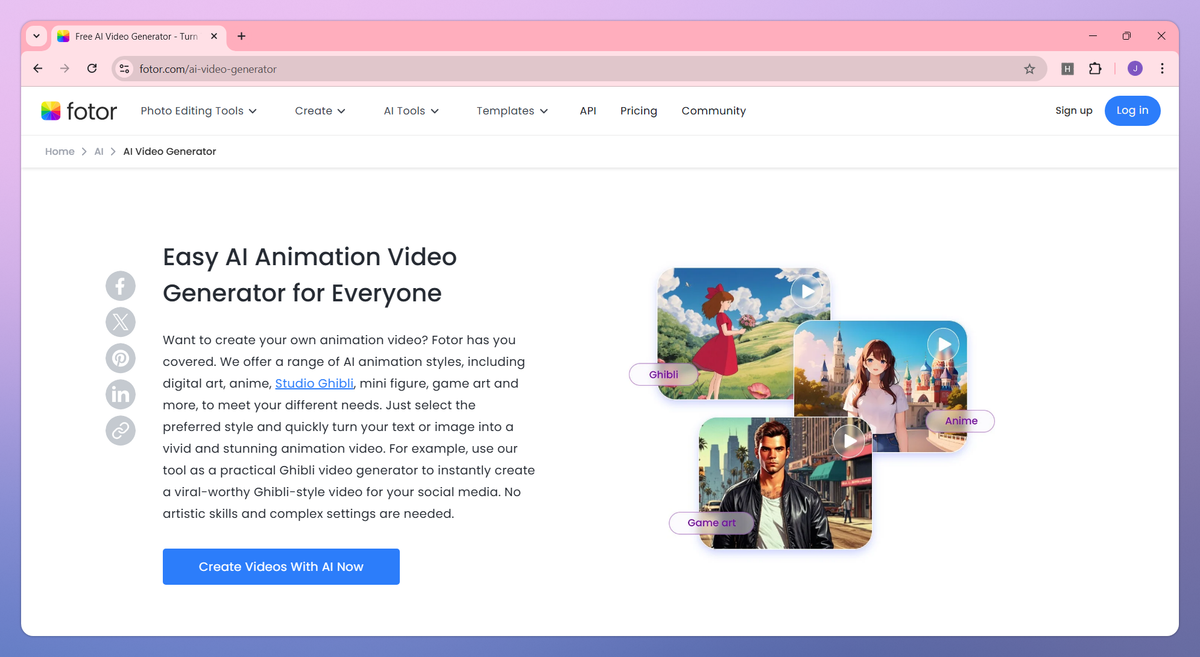
Task: Reload the page
Action: click(x=92, y=69)
